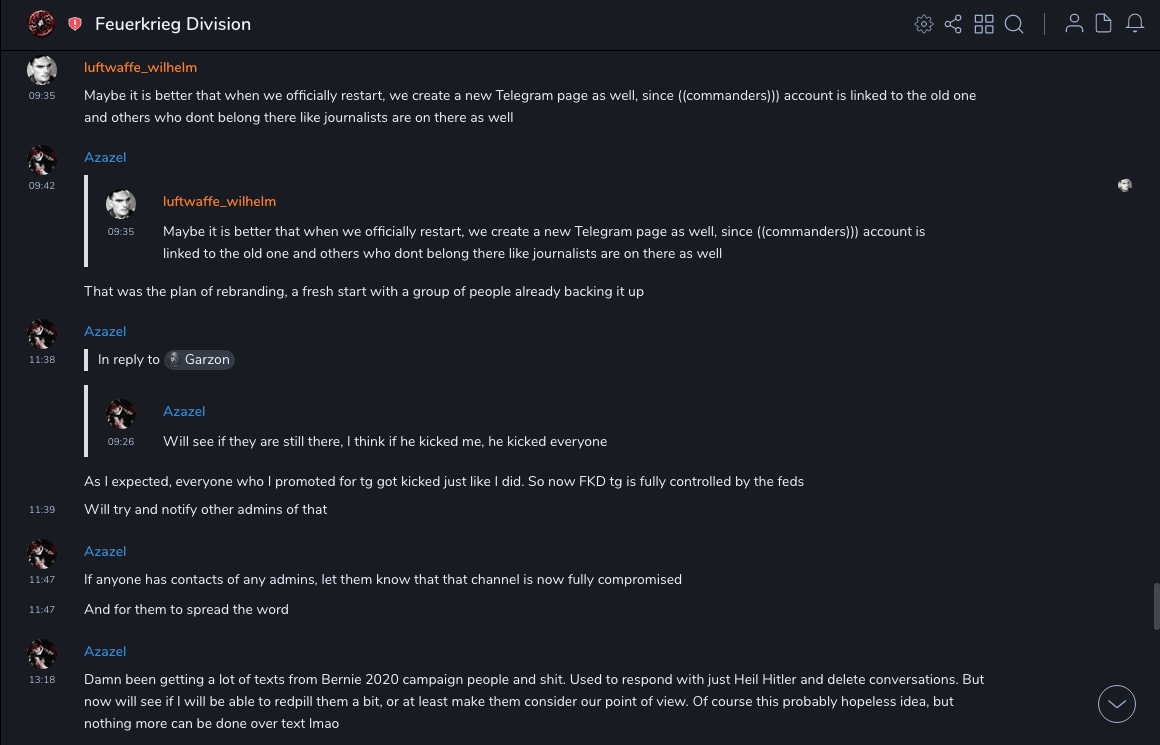1160x745 pixels.
Task: Open notifications panel with the bell icon
Action: (x=1135, y=24)
